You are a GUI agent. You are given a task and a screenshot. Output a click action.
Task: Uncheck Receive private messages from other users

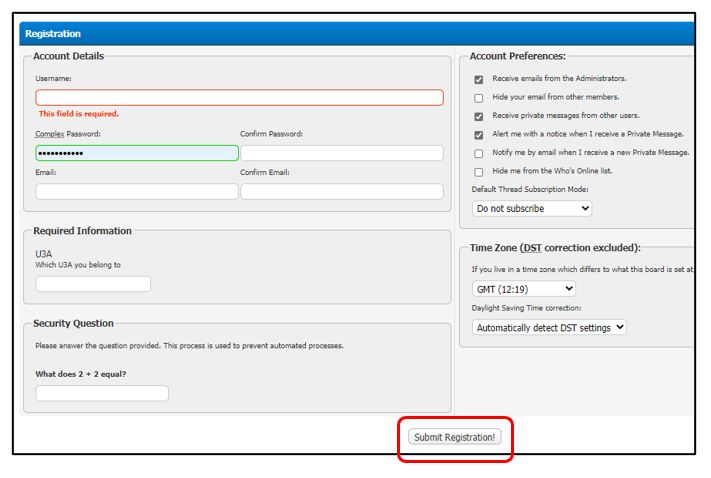click(x=479, y=116)
